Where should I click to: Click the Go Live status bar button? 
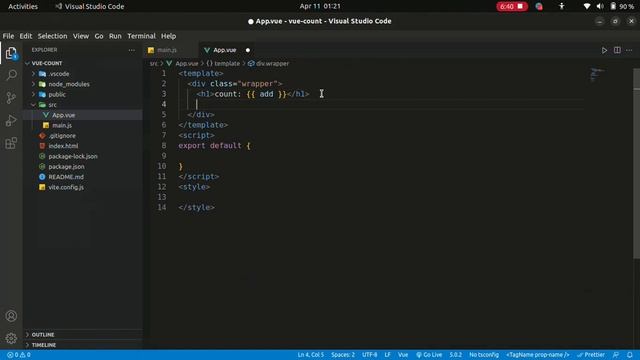(x=429, y=355)
